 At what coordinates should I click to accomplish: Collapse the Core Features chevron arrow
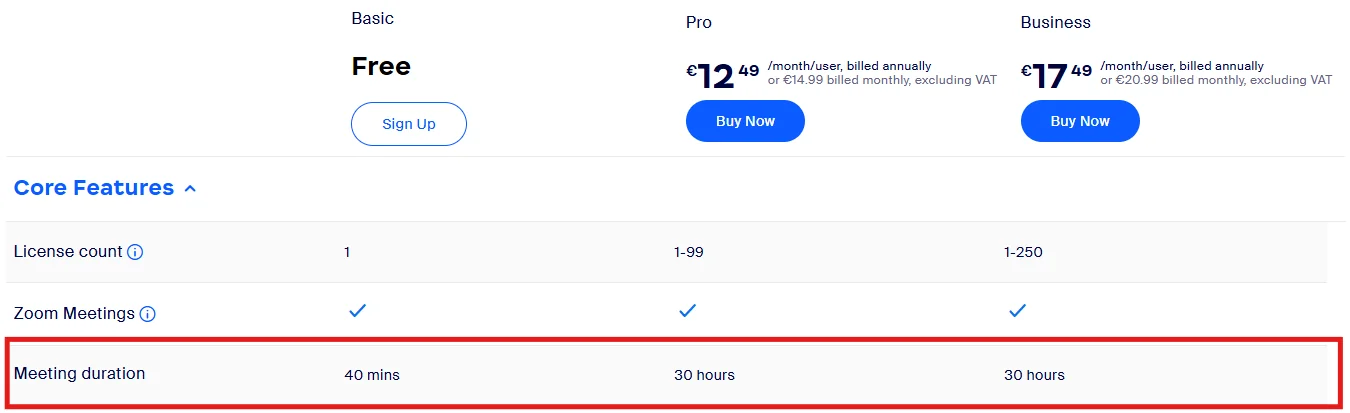click(190, 188)
